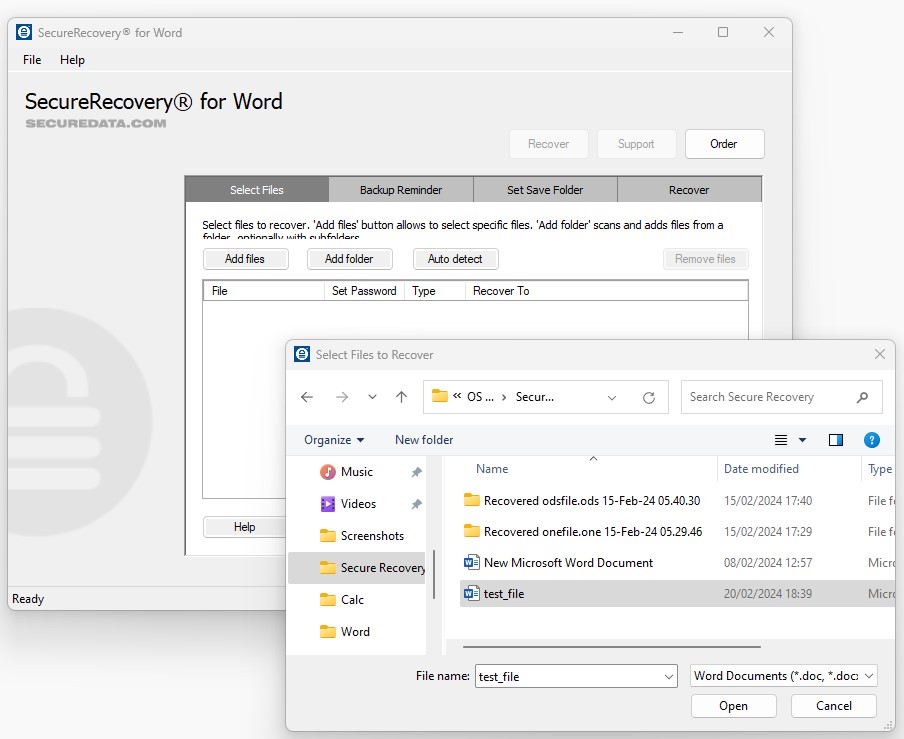Select the test_file Word document icon

point(471,593)
